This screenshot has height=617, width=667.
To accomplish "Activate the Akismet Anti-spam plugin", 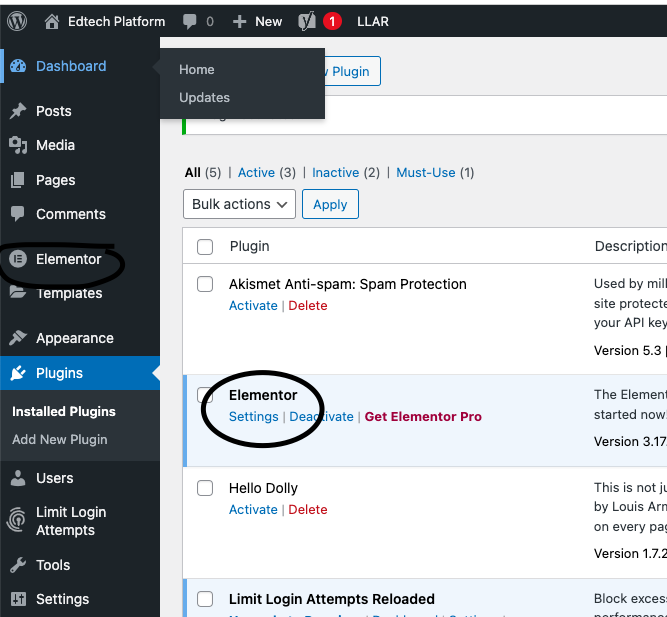I will tap(253, 306).
